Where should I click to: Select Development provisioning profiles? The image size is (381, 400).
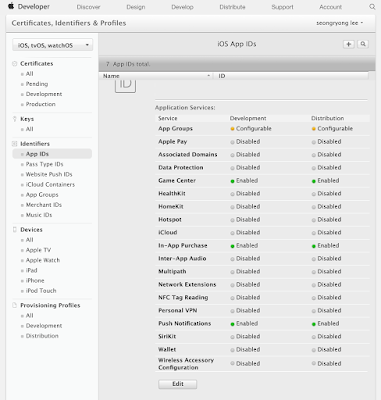pos(44,326)
